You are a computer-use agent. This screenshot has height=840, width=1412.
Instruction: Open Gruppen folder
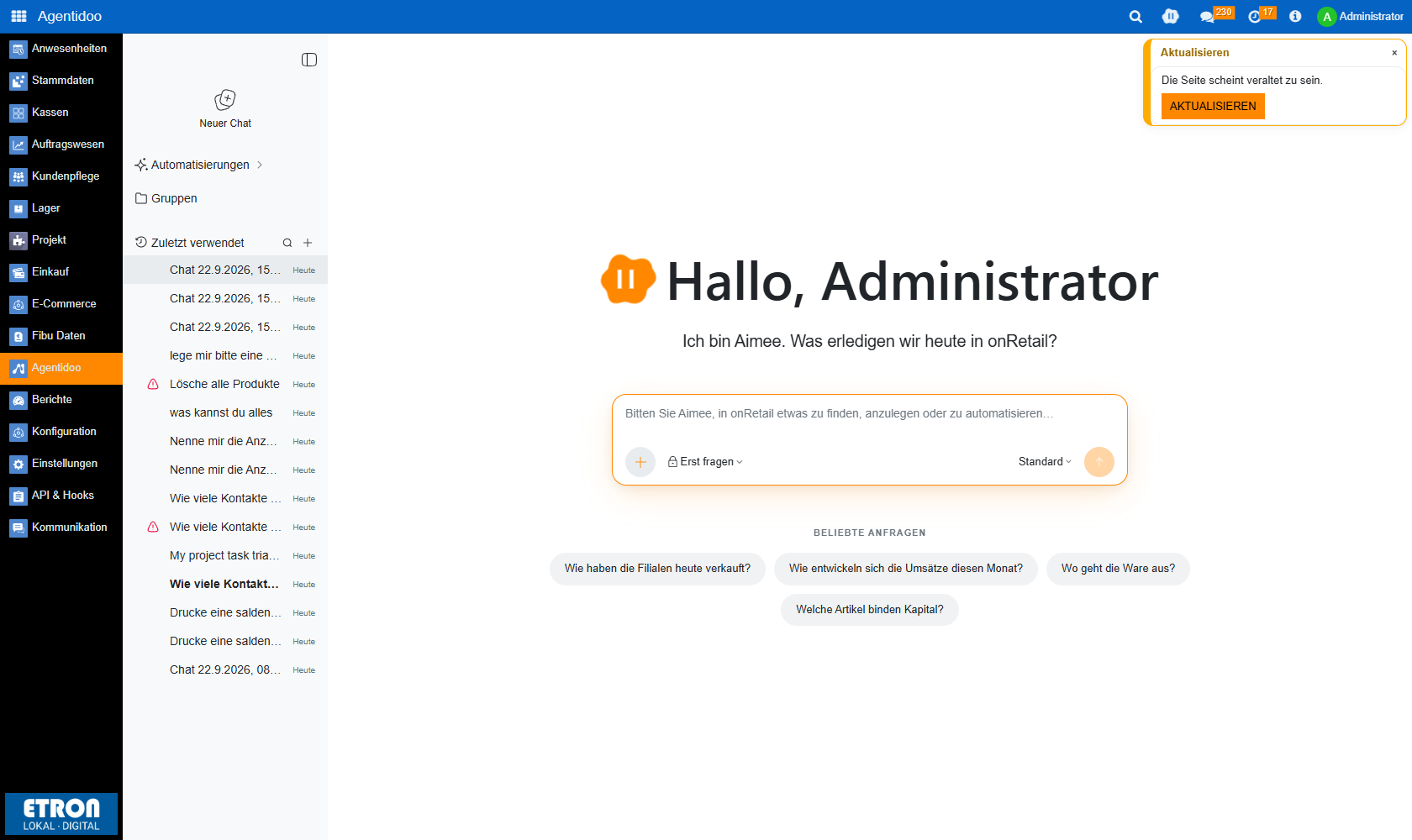pyautogui.click(x=166, y=198)
